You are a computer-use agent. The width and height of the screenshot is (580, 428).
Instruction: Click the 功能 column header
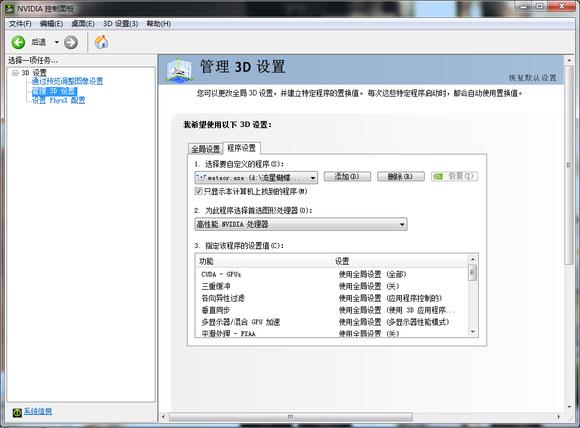click(264, 261)
